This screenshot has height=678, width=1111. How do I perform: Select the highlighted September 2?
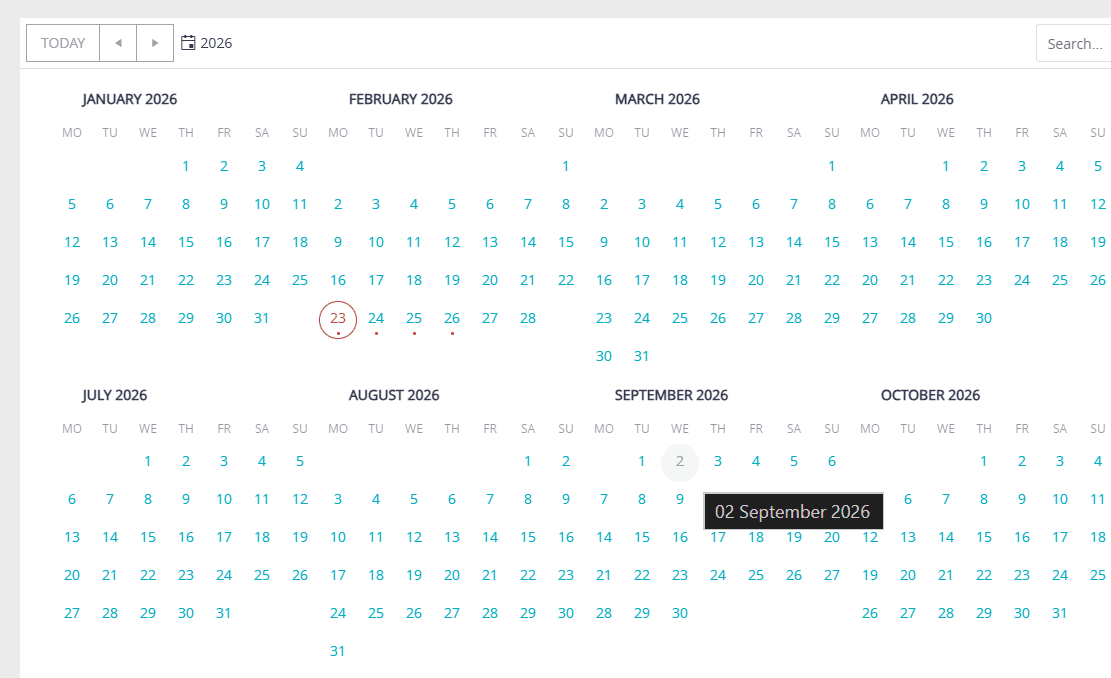click(679, 461)
